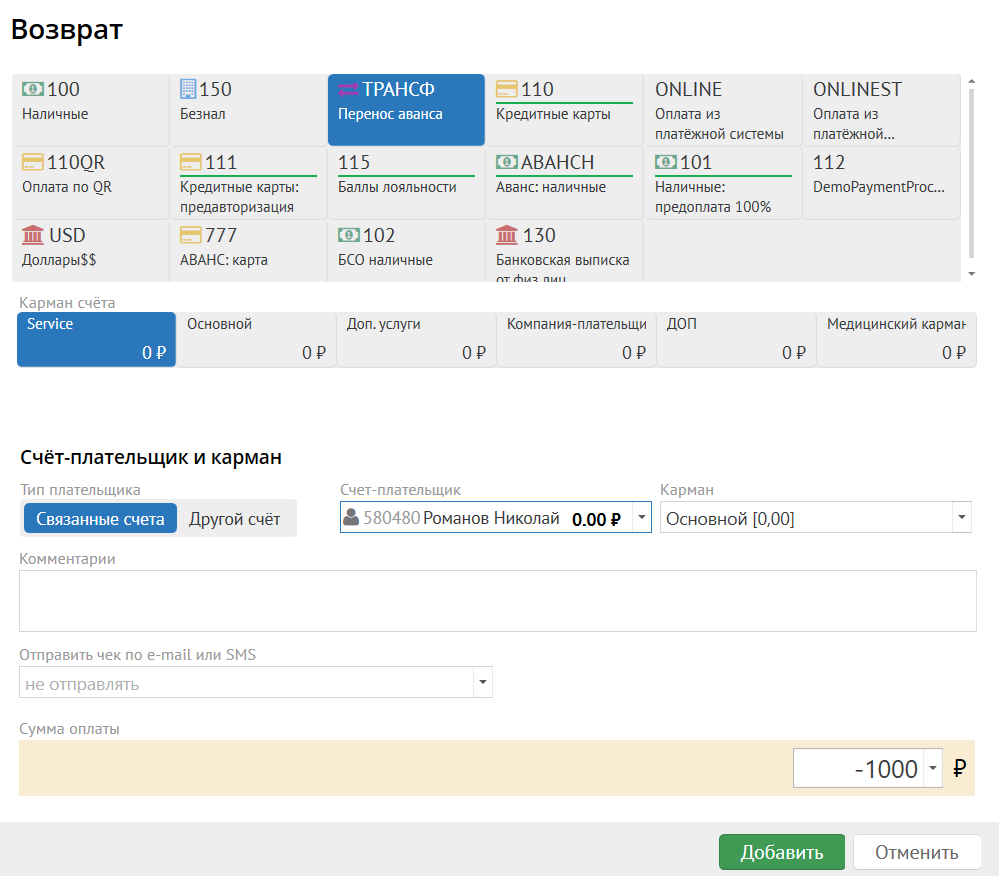The image size is (999, 876).
Task: Click into the Комментарии text area
Action: point(497,601)
